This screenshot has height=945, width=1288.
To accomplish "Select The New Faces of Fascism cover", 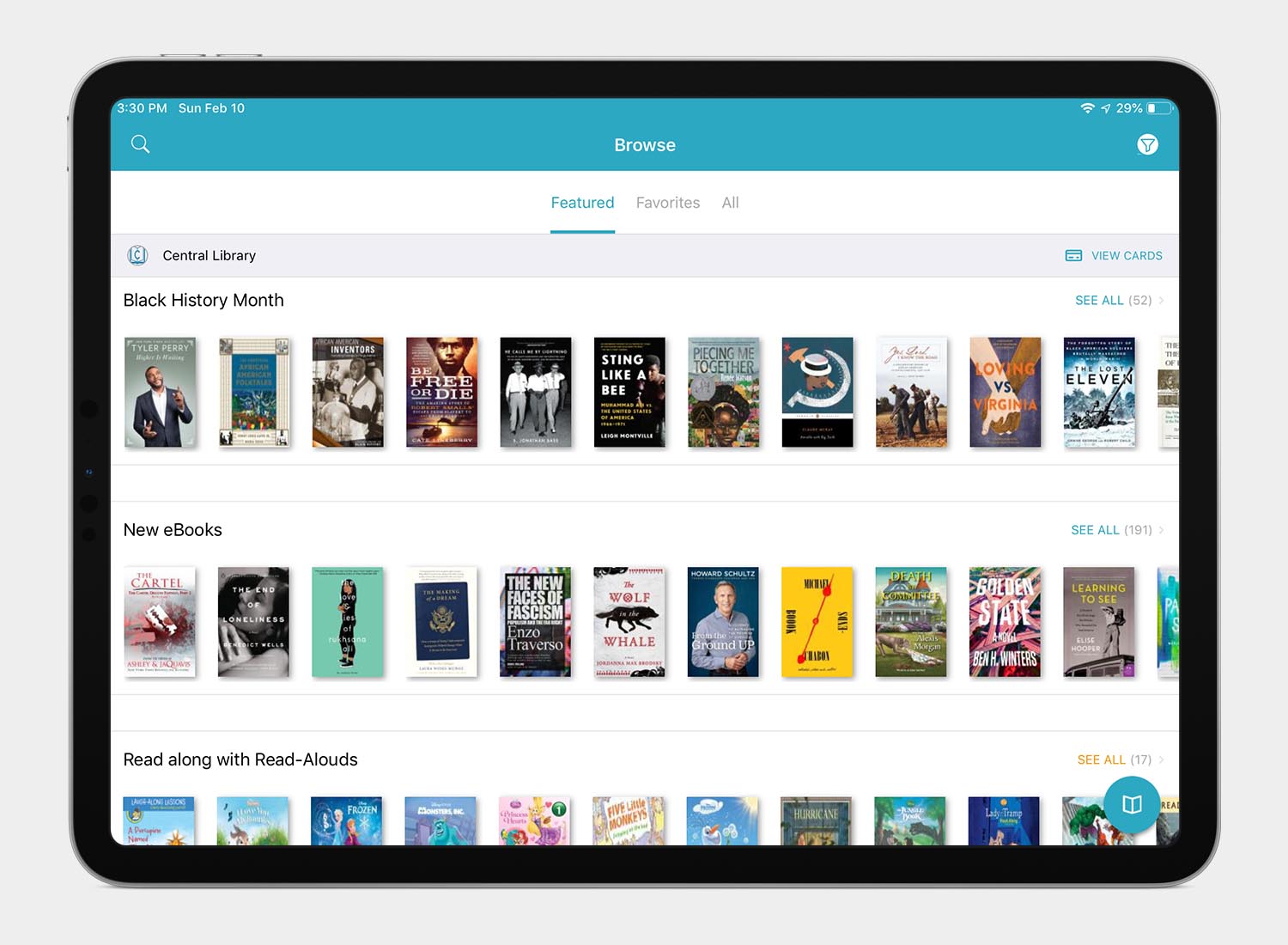I will pyautogui.click(x=535, y=622).
